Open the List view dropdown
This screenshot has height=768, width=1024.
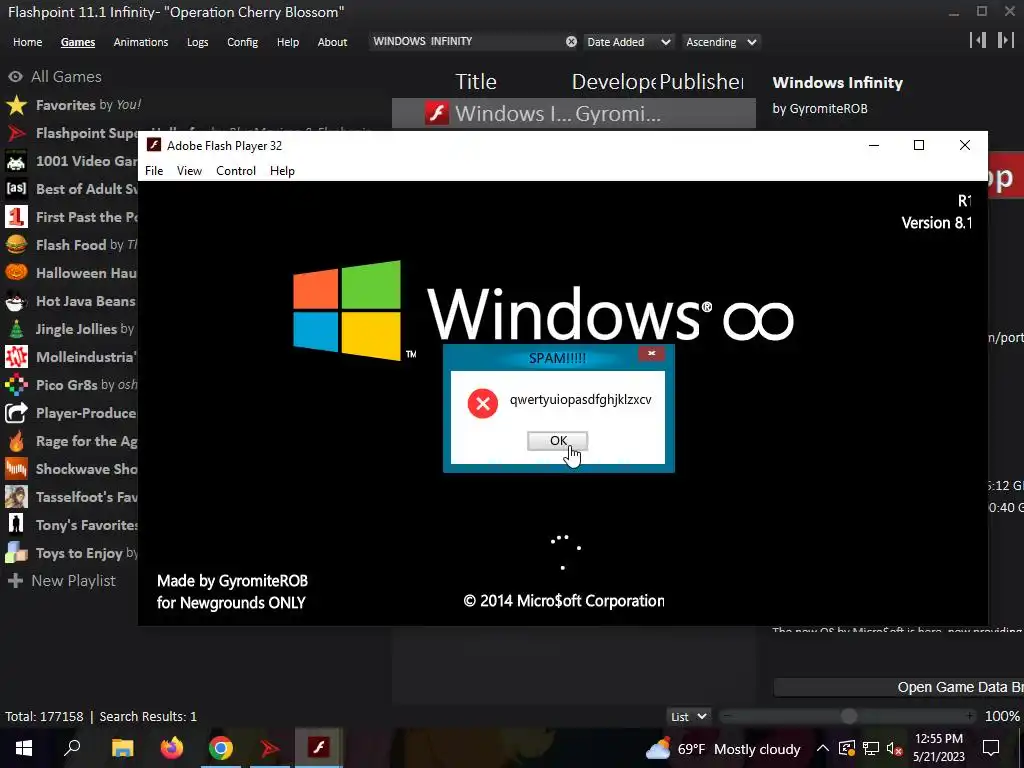[x=688, y=716]
